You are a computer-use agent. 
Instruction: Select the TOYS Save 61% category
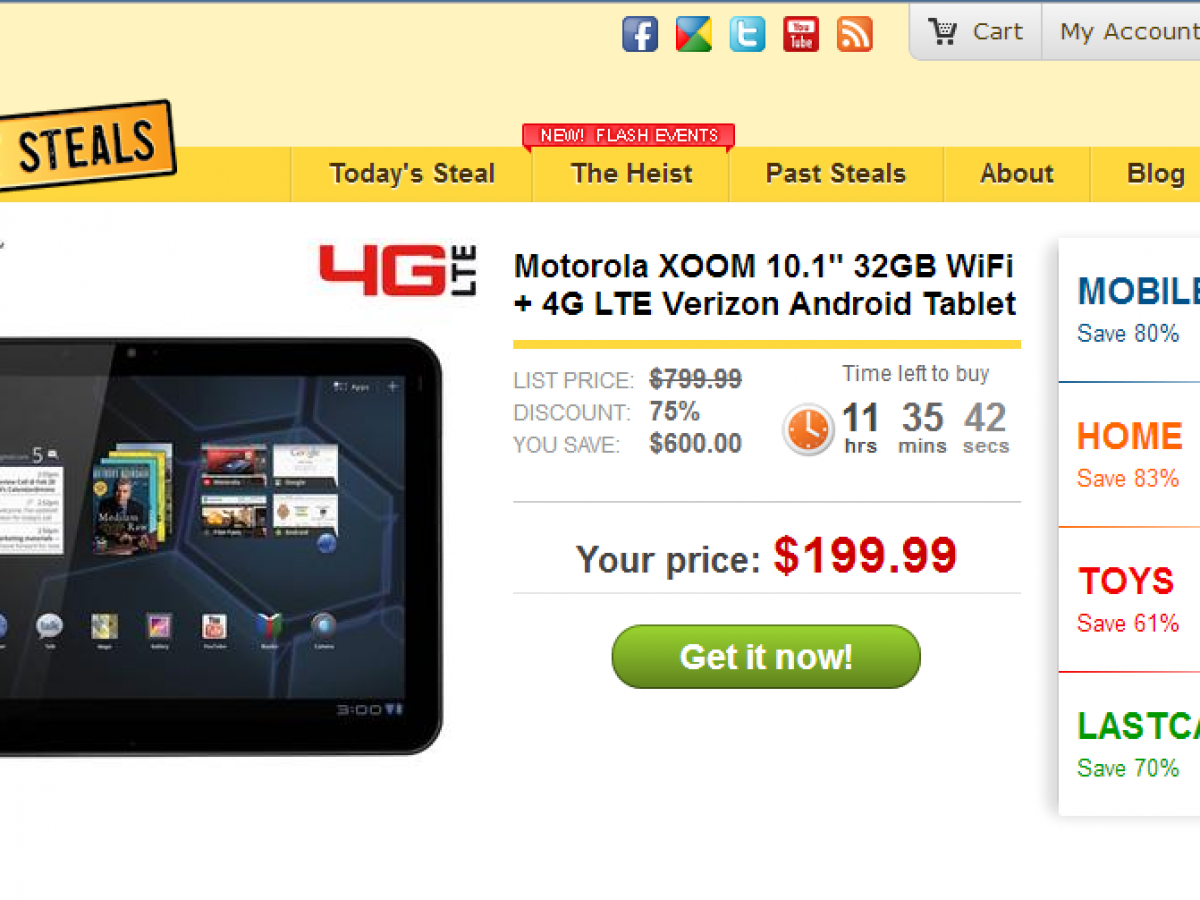coord(1129,600)
